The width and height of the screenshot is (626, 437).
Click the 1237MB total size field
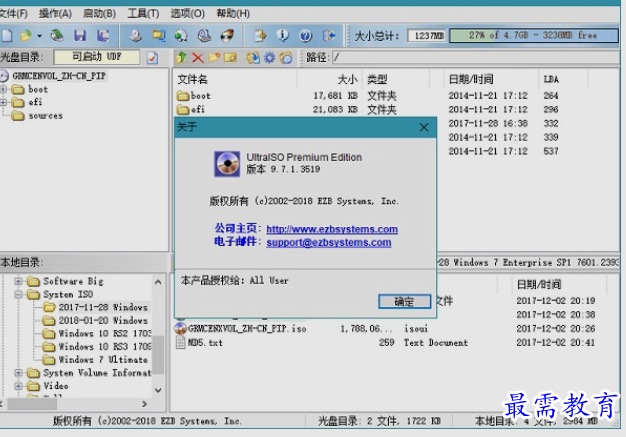pos(428,36)
